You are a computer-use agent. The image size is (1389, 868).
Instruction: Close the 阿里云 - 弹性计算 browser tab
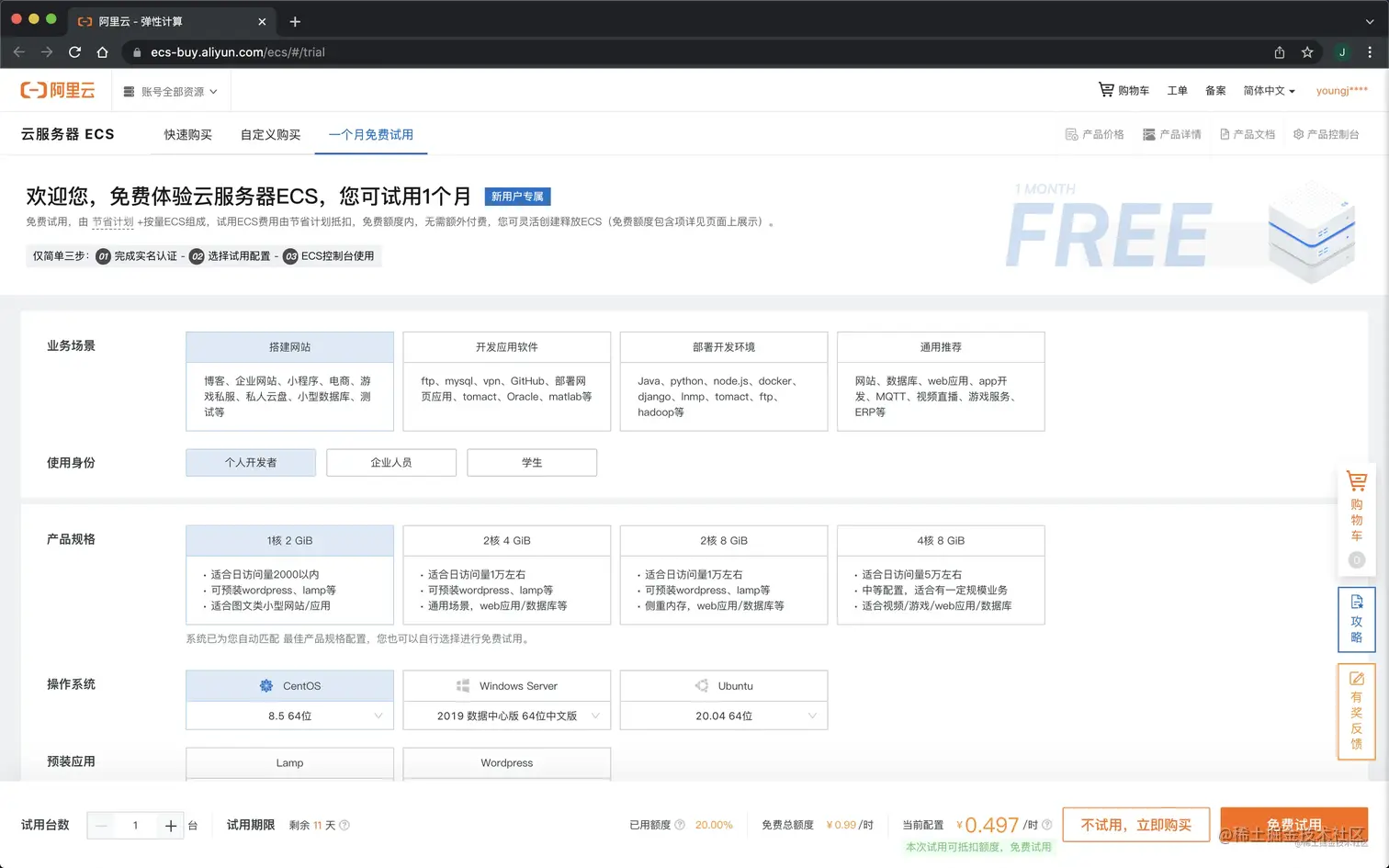[x=262, y=21]
